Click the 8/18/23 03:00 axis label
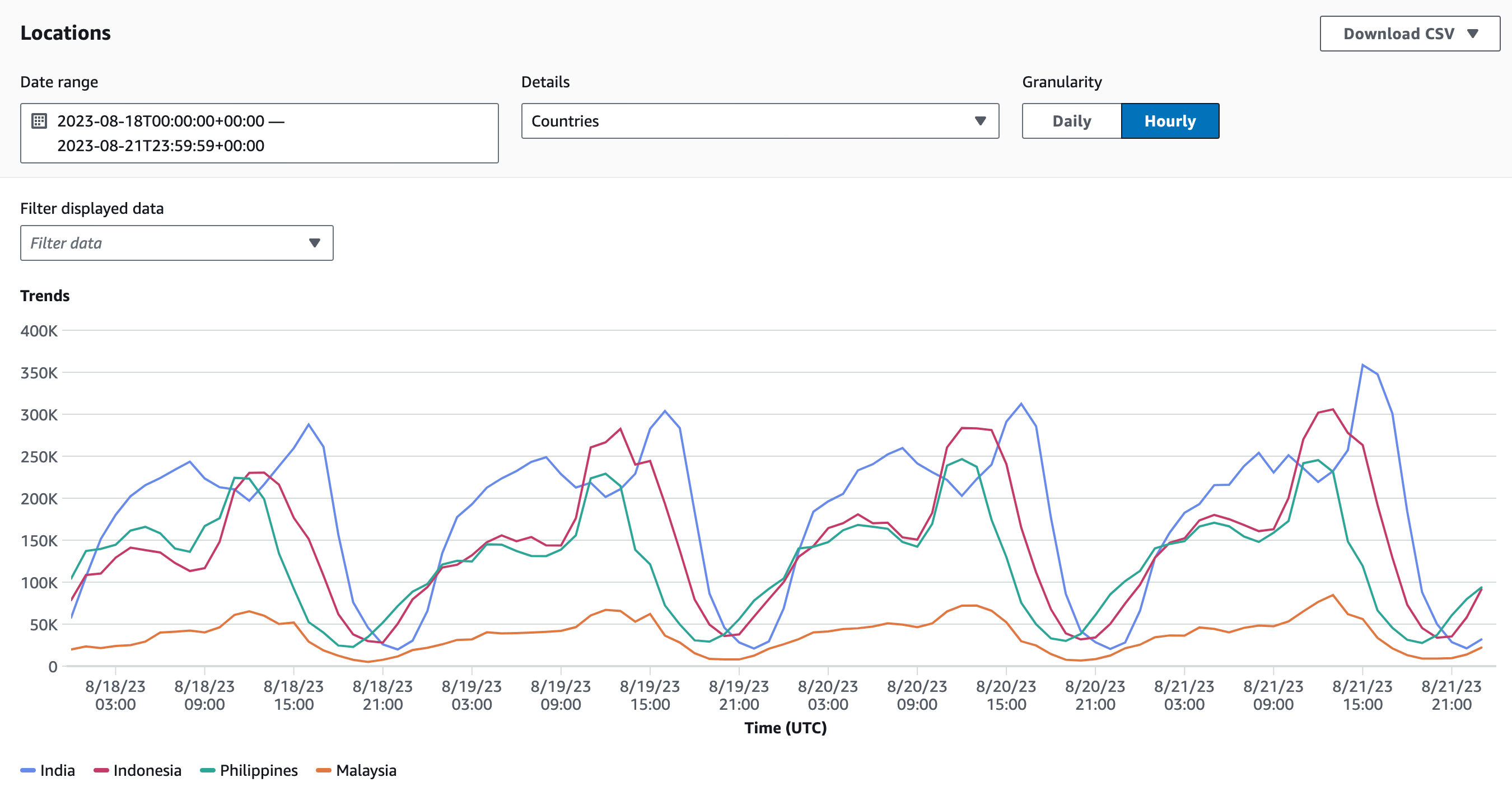This screenshot has width=1512, height=796. pos(115,695)
